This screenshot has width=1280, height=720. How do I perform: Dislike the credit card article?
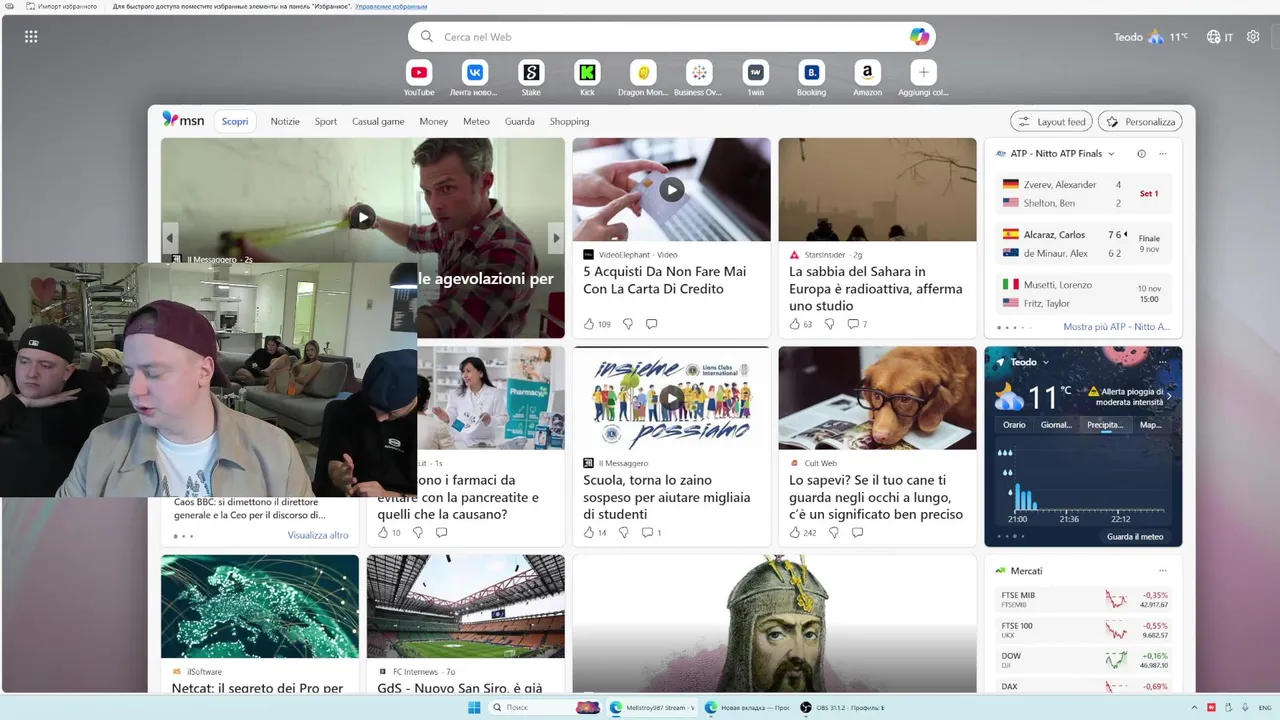628,324
